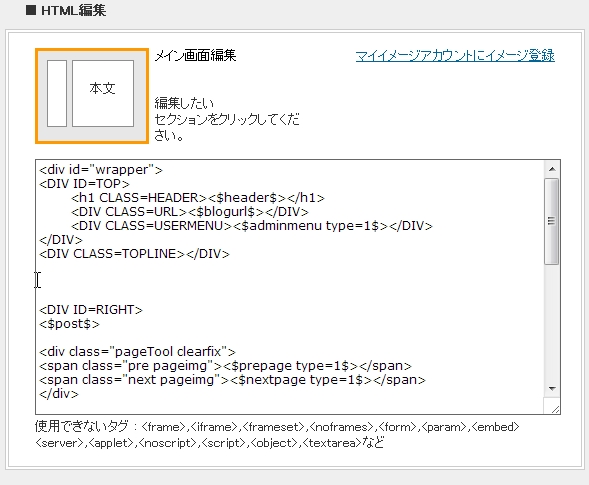
Task: Click the '<$post$>' line
Action: point(69,324)
